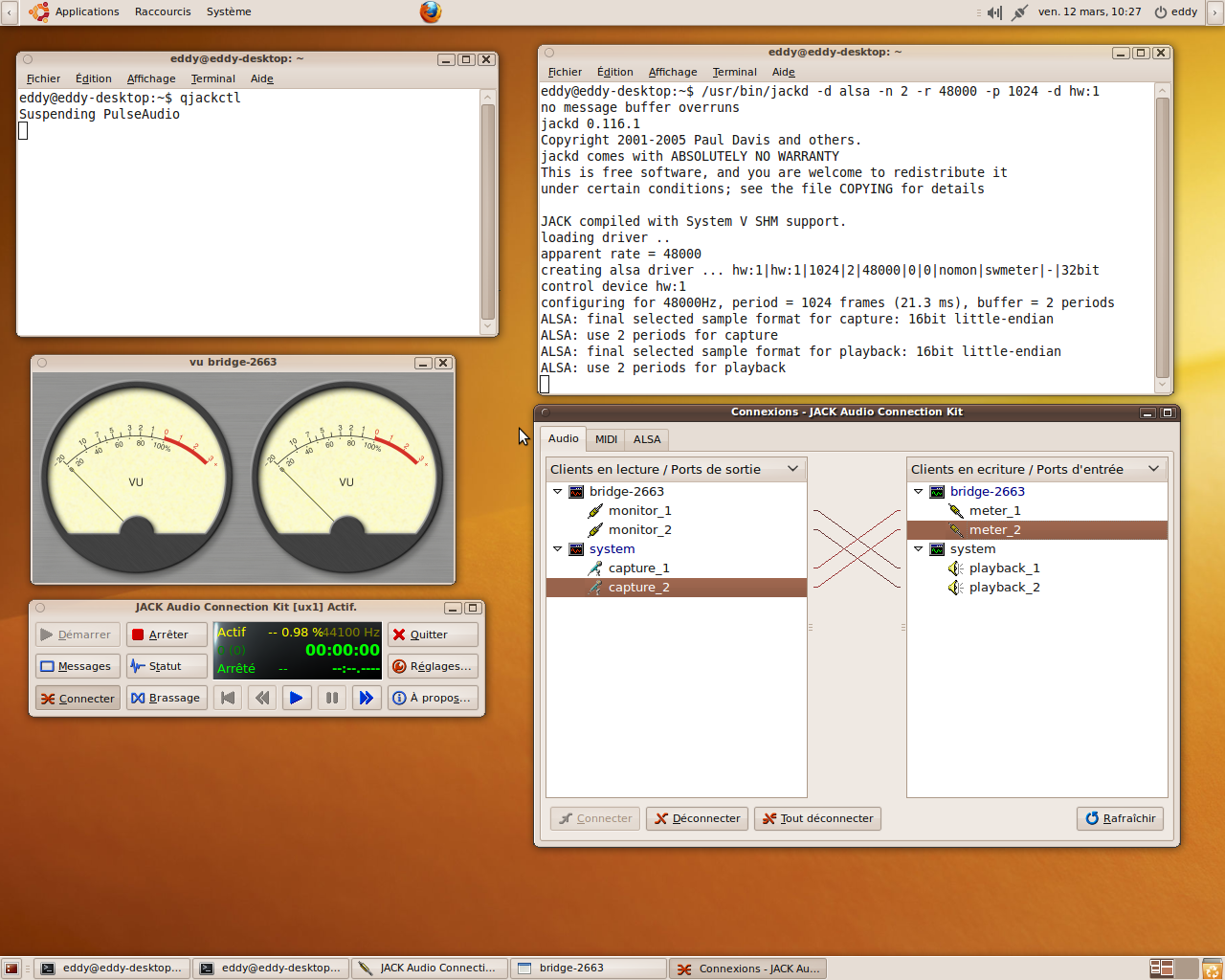Viewport: 1225px width, 980px height.
Task: Switch to the ALSA connections tab
Action: point(647,439)
